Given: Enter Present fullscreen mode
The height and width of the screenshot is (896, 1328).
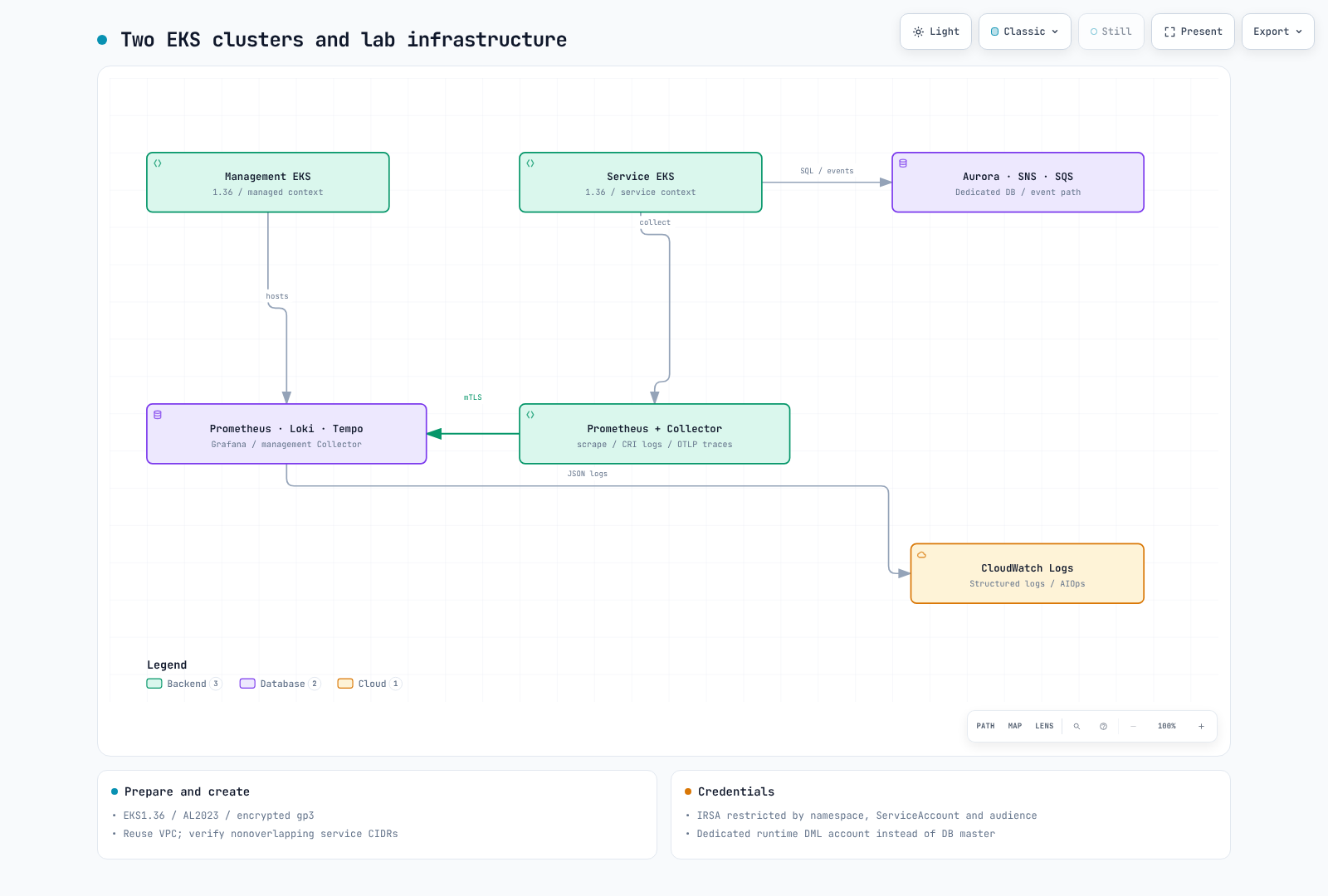Looking at the screenshot, I should coord(1193,32).
